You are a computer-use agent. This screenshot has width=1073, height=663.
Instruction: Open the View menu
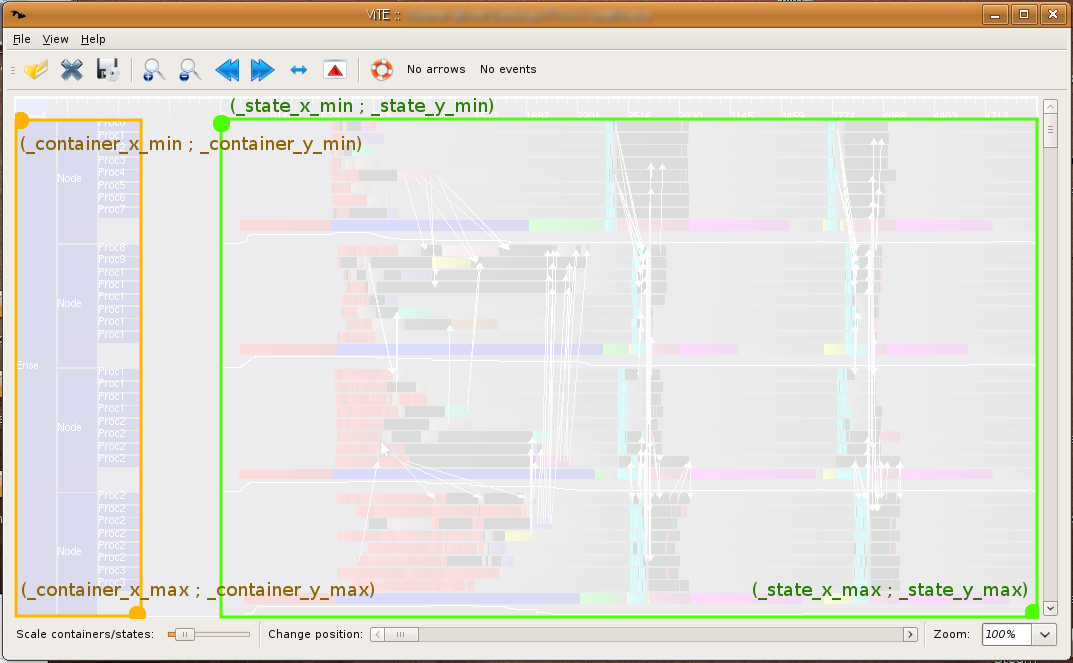(x=56, y=39)
